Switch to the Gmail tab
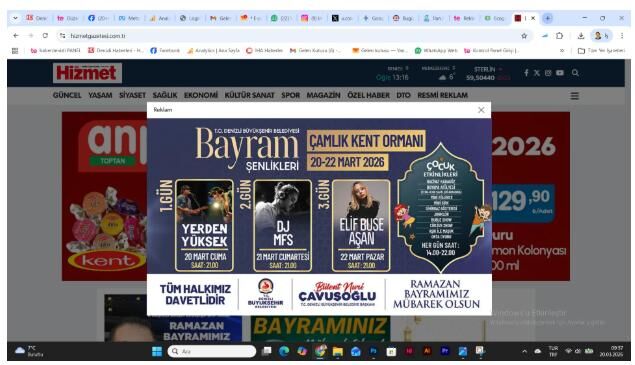 (220, 18)
